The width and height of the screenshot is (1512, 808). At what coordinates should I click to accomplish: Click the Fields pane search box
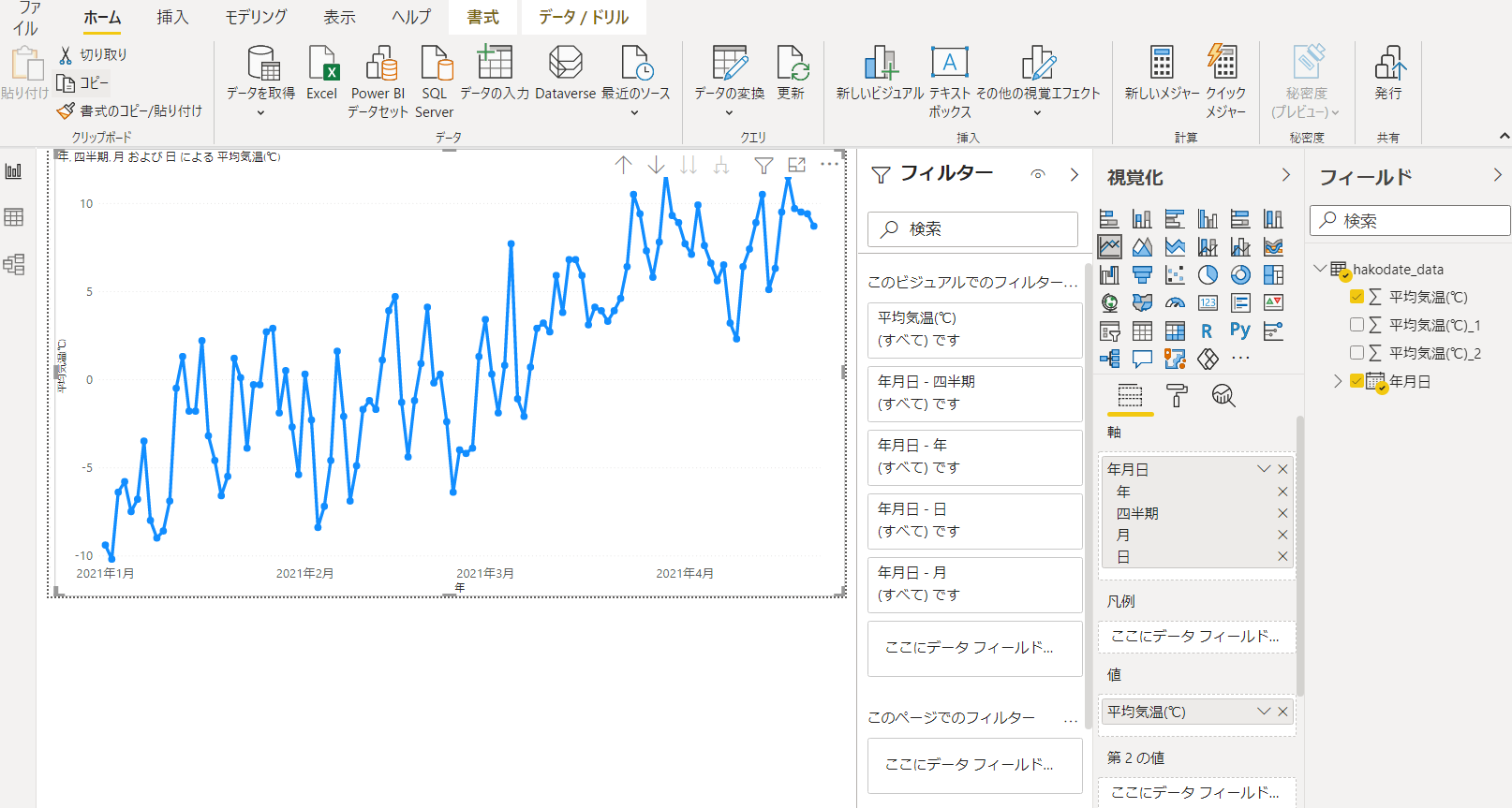[x=1410, y=221]
